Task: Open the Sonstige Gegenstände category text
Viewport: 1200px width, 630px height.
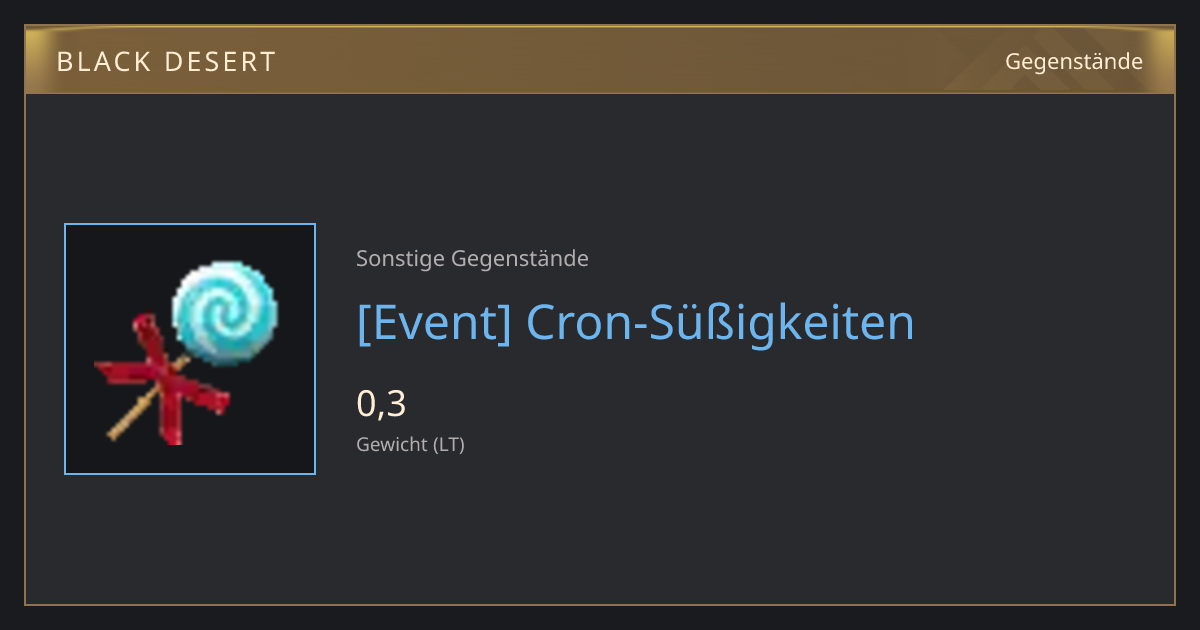Action: point(472,259)
